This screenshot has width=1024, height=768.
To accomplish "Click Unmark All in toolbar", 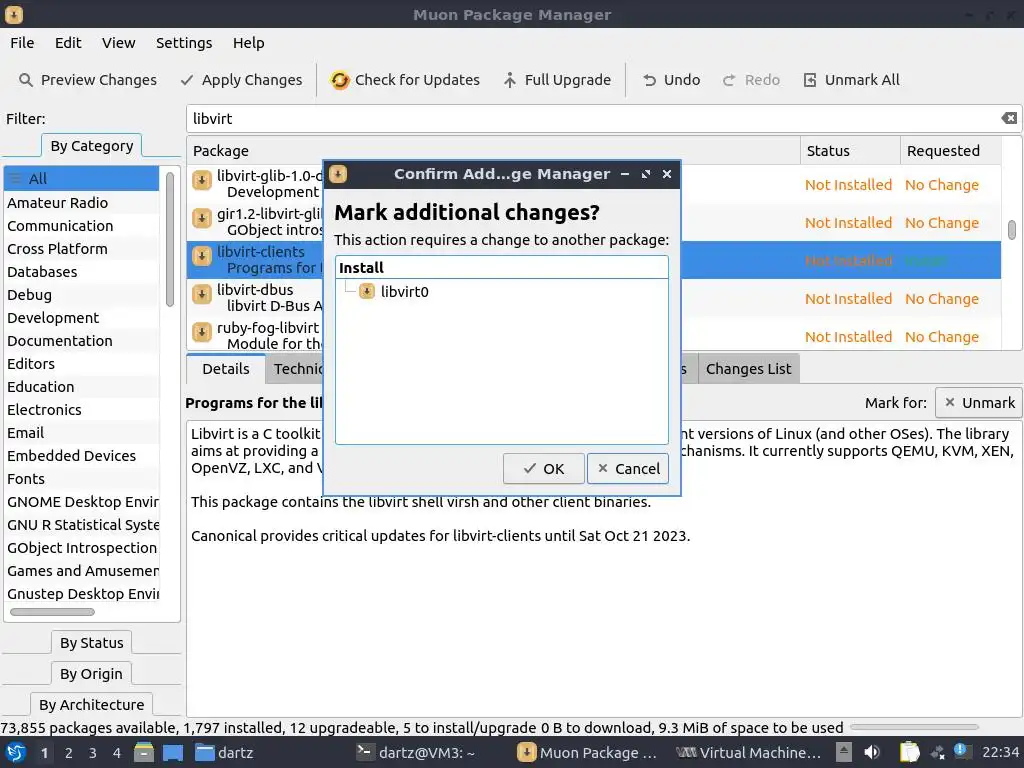I will (851, 80).
